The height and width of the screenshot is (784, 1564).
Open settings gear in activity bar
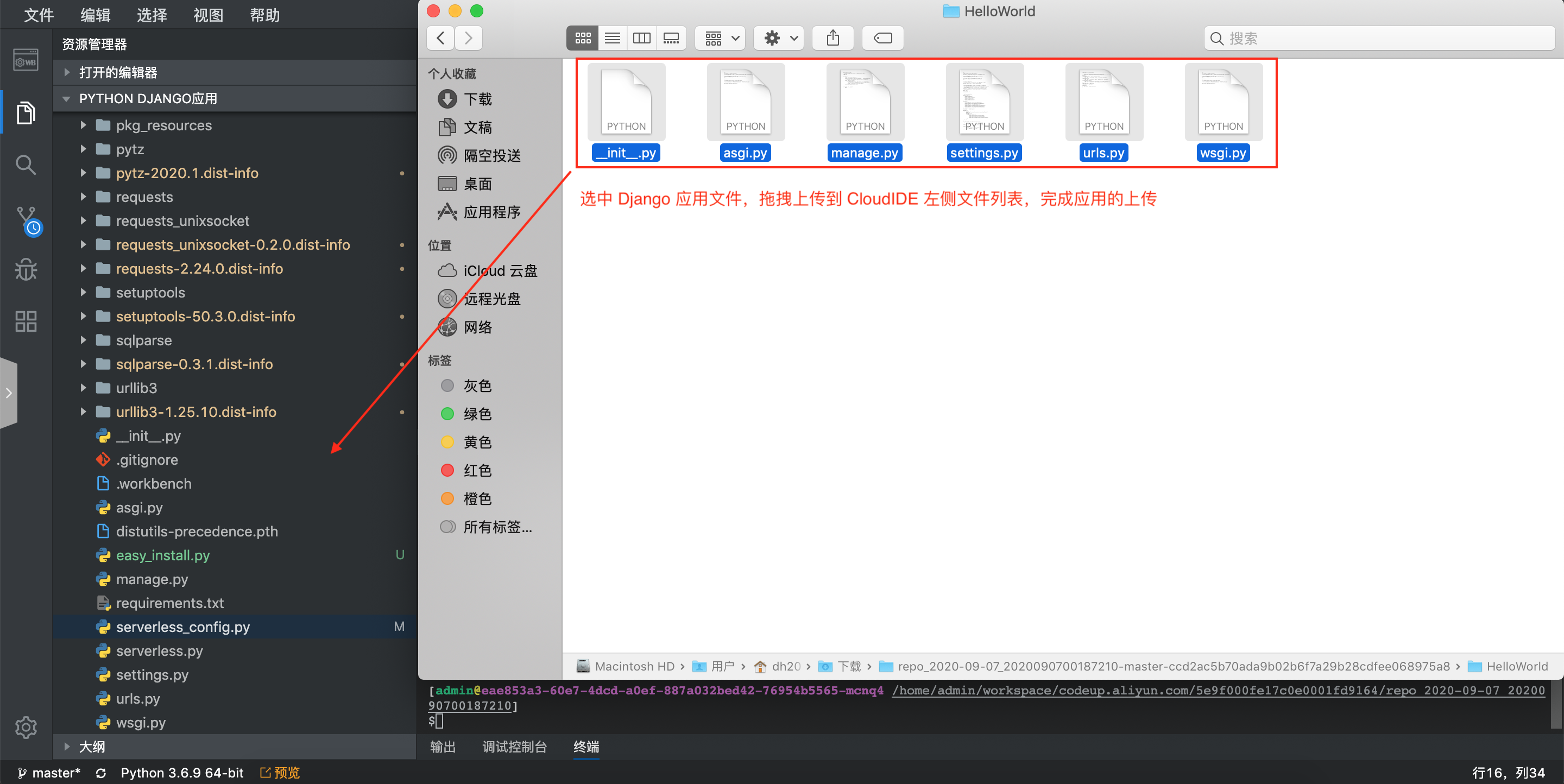(x=26, y=726)
